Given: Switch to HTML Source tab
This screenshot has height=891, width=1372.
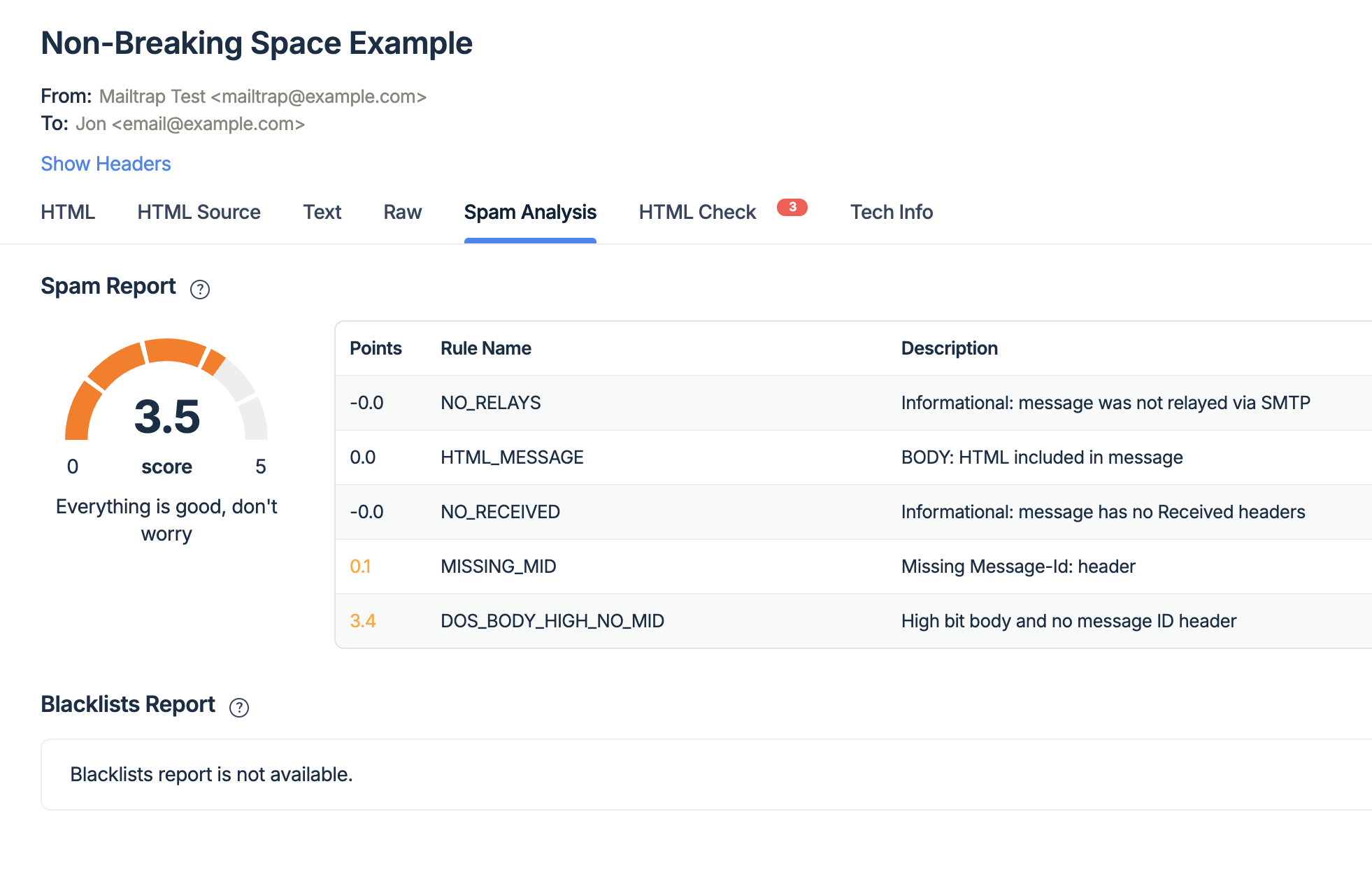Looking at the screenshot, I should point(199,212).
